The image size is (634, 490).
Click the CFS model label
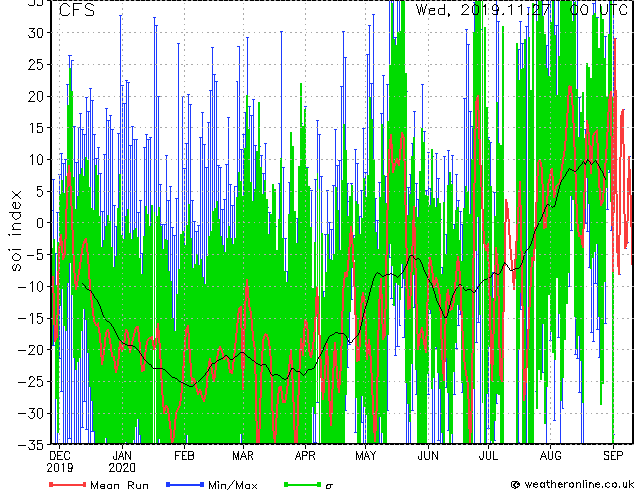point(77,10)
